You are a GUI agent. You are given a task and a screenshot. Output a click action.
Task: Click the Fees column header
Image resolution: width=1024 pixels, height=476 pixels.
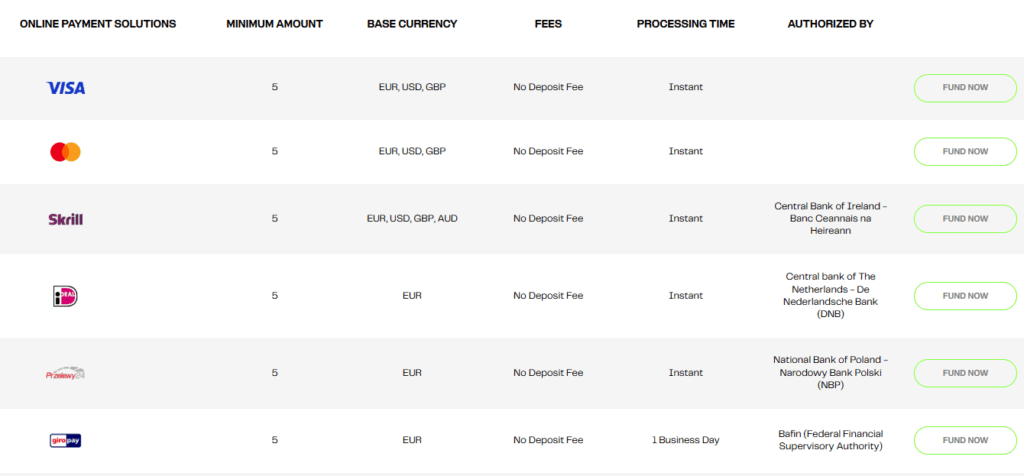[x=548, y=24]
